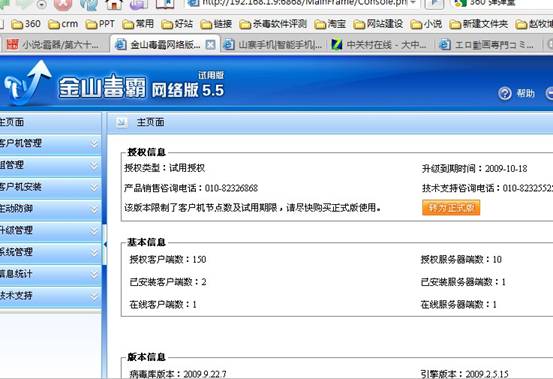Click the browser home button

114,4
